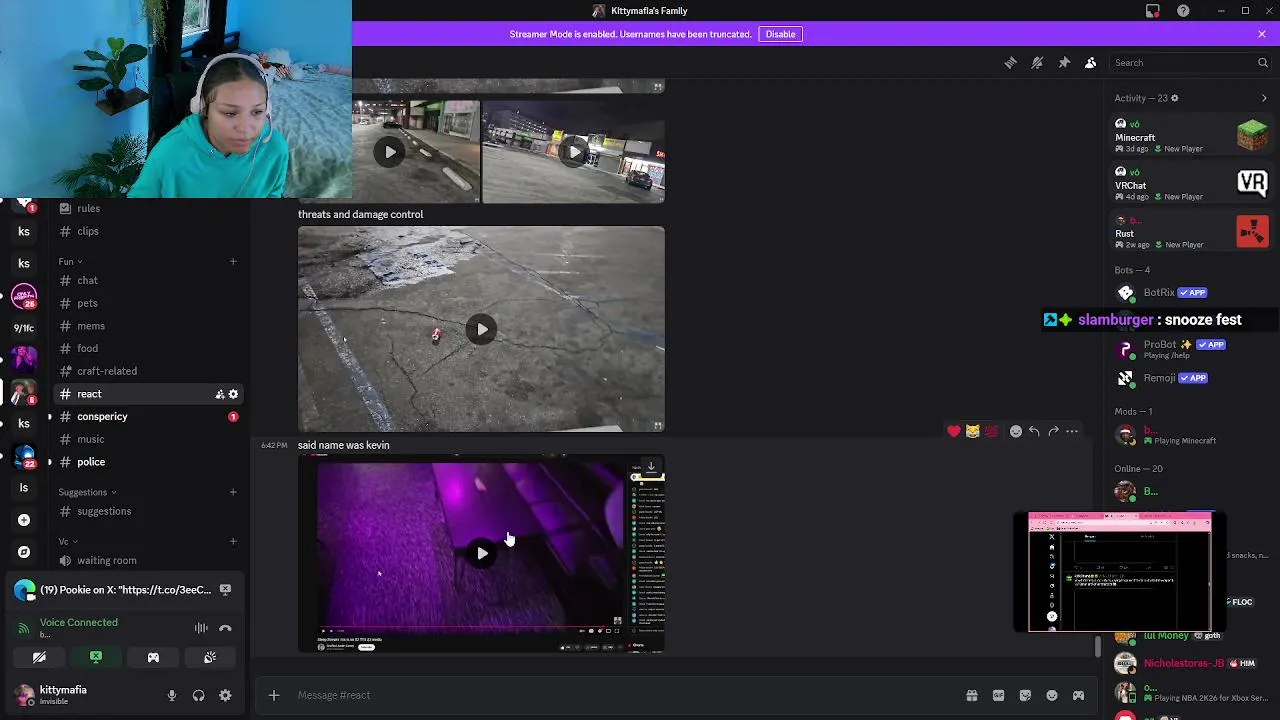This screenshot has height=720, width=1280.
Task: Open the police channel
Action: 147,462
